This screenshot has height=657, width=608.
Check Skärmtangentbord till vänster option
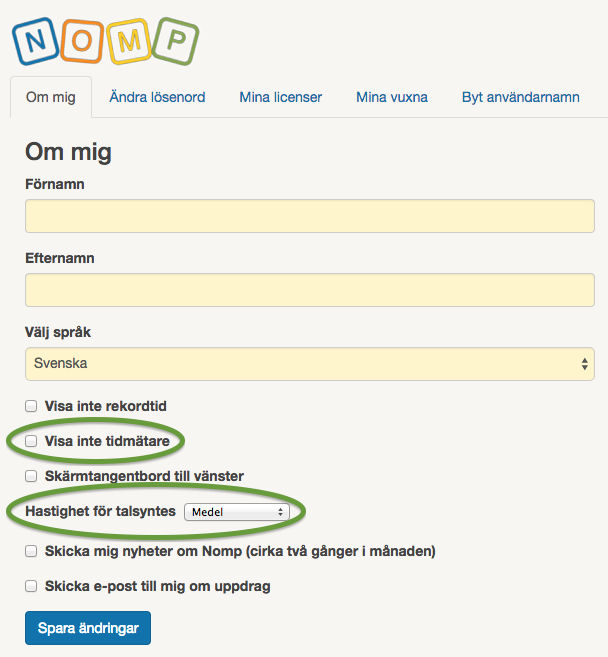(x=31, y=476)
